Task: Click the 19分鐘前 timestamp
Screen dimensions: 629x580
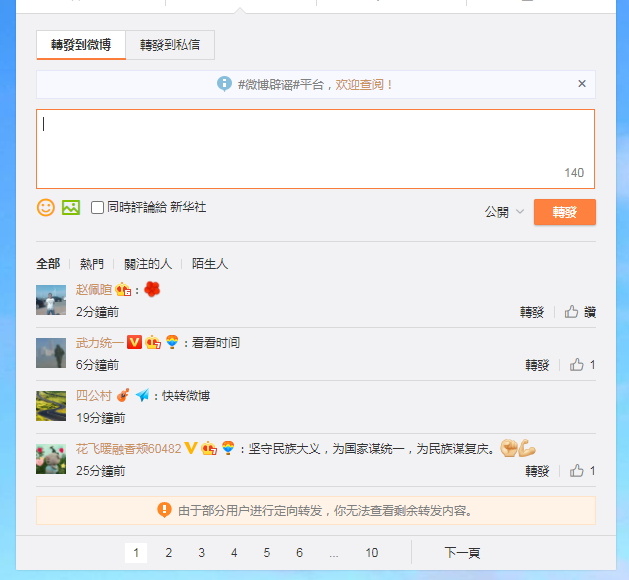Action: (101, 418)
